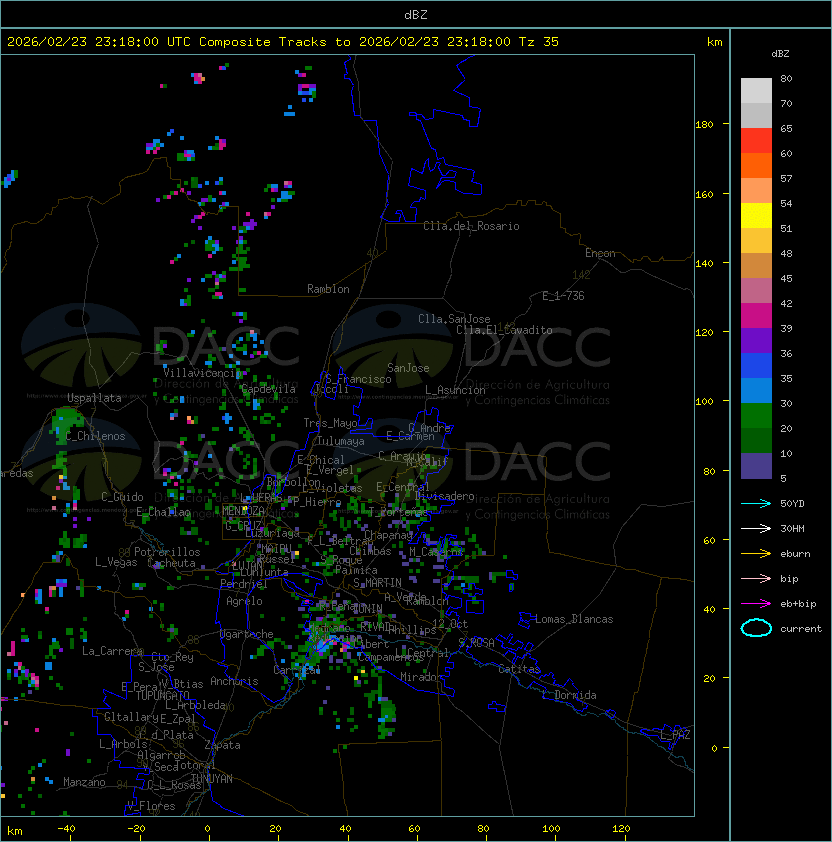Click the 'L_PAZ' map label
The height and width of the screenshot is (842, 832).
[675, 735]
